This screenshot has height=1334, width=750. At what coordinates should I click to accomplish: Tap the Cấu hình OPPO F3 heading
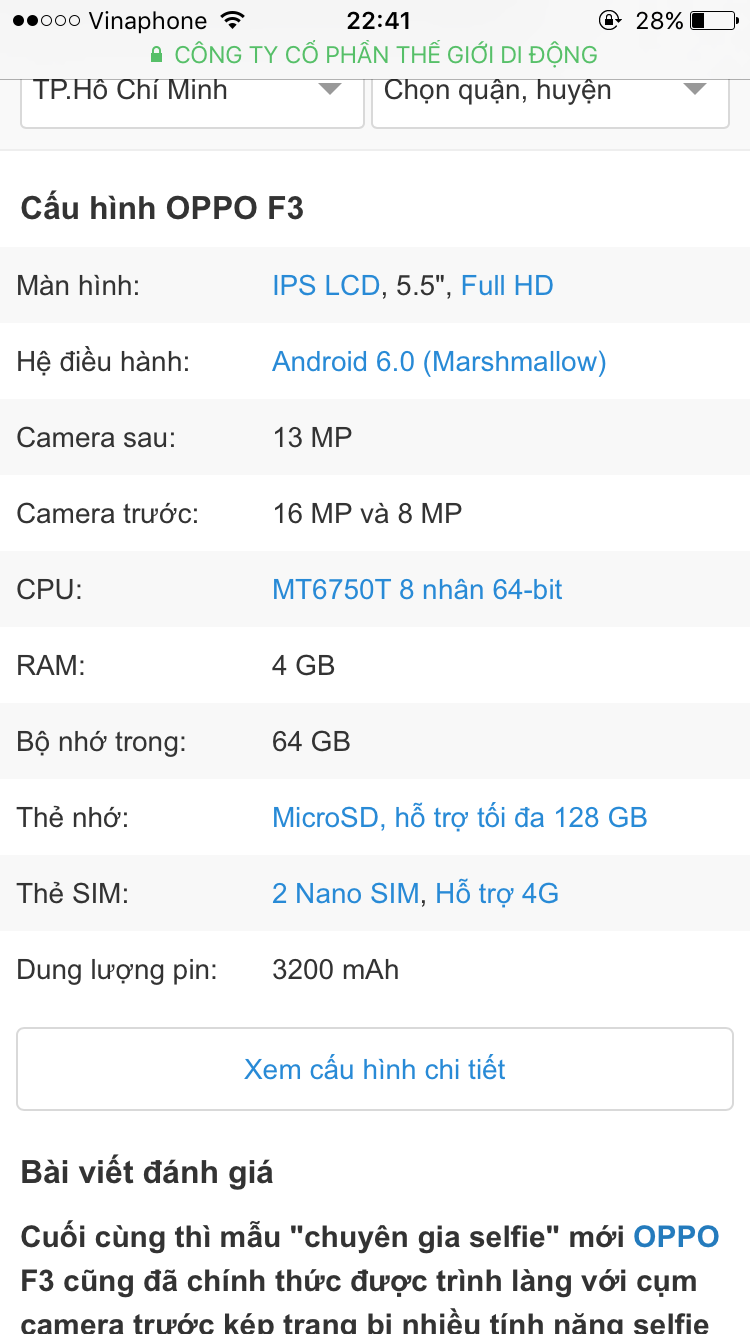point(162,208)
